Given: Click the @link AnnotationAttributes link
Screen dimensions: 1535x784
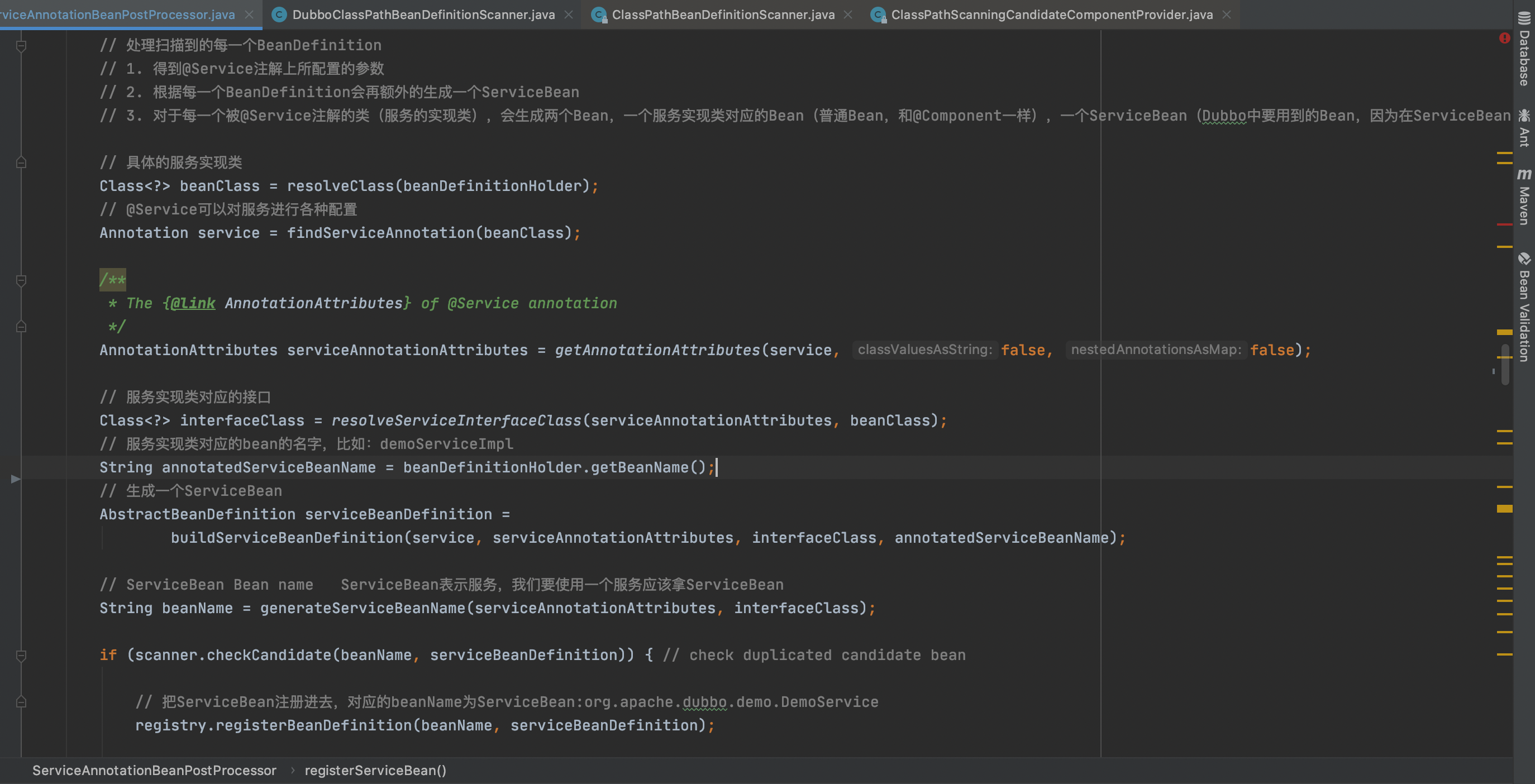Looking at the screenshot, I should (287, 303).
